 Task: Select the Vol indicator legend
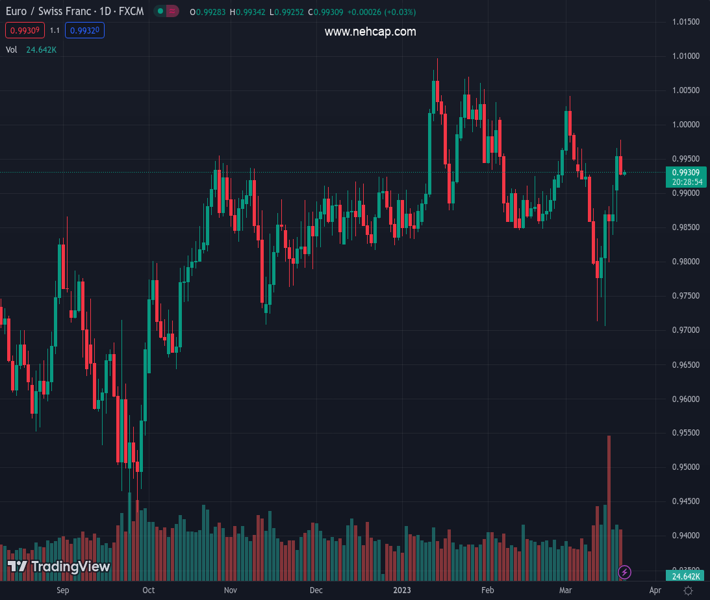pos(12,49)
